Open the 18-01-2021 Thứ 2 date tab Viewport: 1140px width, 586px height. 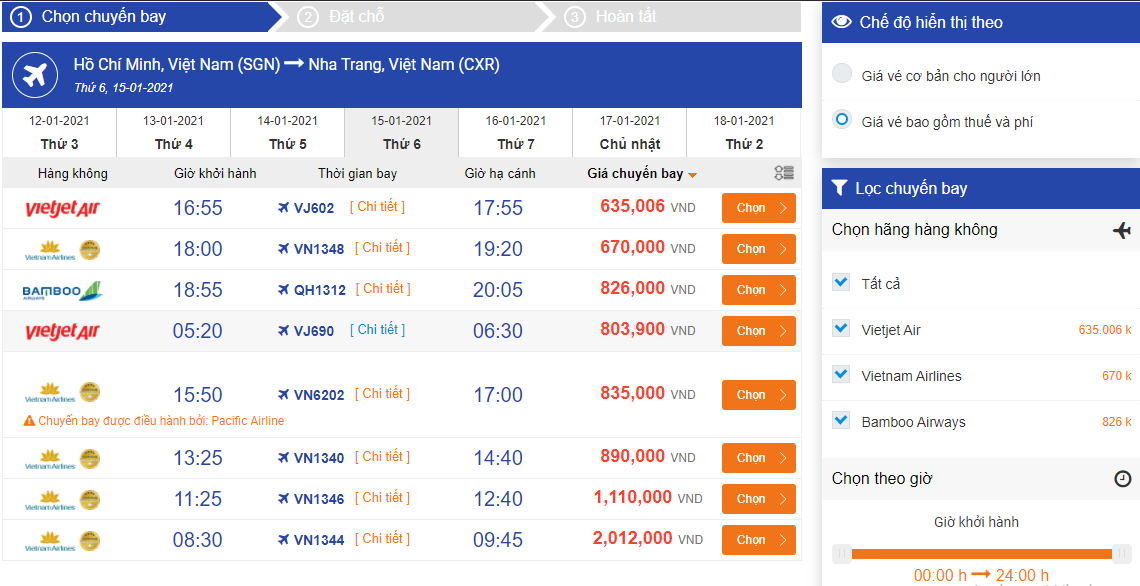click(744, 132)
